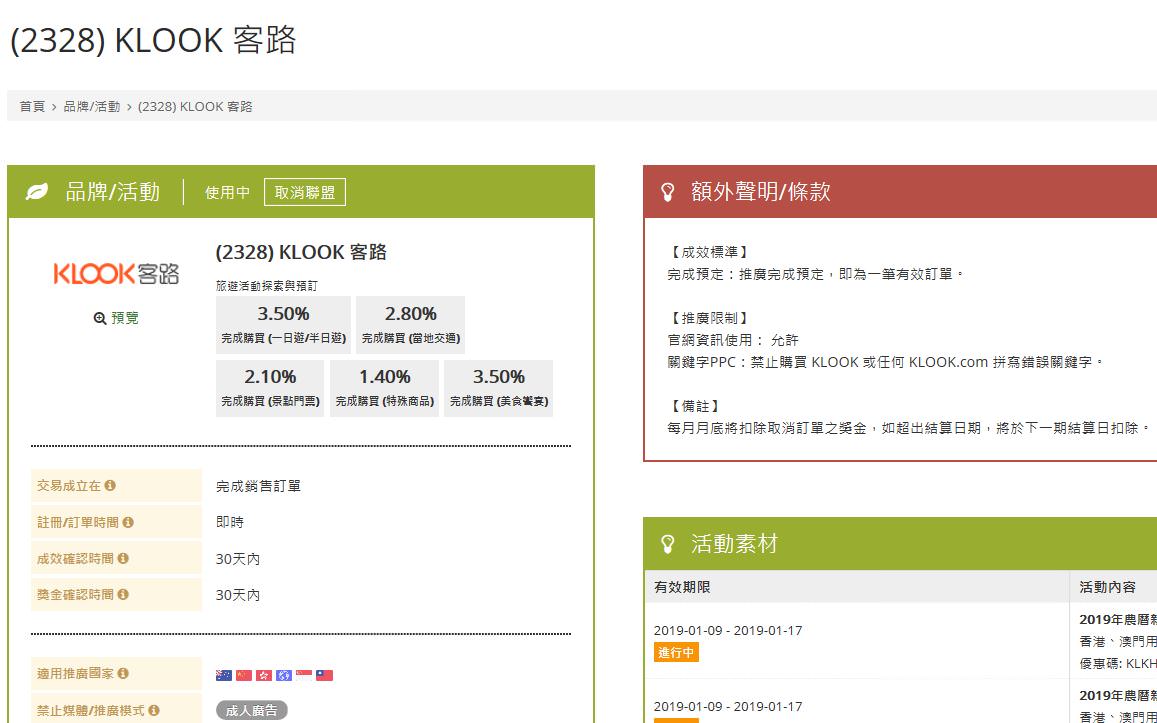Viewport: 1157px width, 723px height.
Task: Click the 3.50% 一日遊/半日遊 commission tile
Action: pyautogui.click(x=283, y=325)
